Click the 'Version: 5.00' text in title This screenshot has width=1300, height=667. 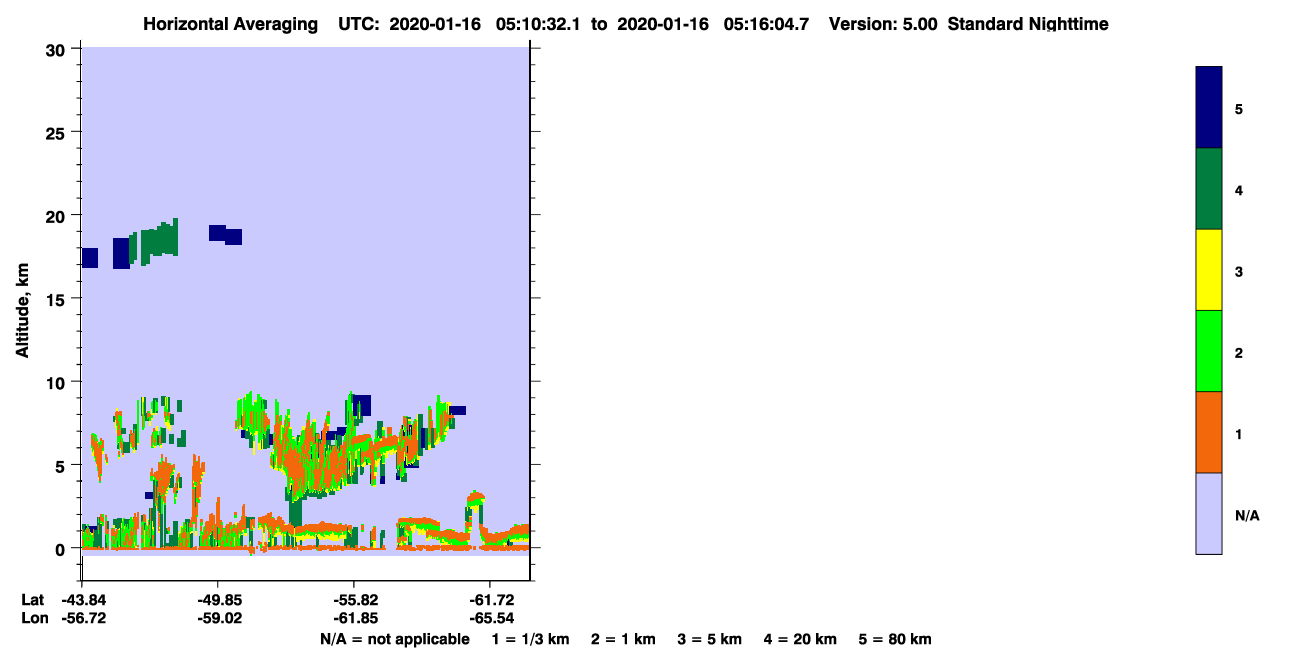[x=883, y=24]
